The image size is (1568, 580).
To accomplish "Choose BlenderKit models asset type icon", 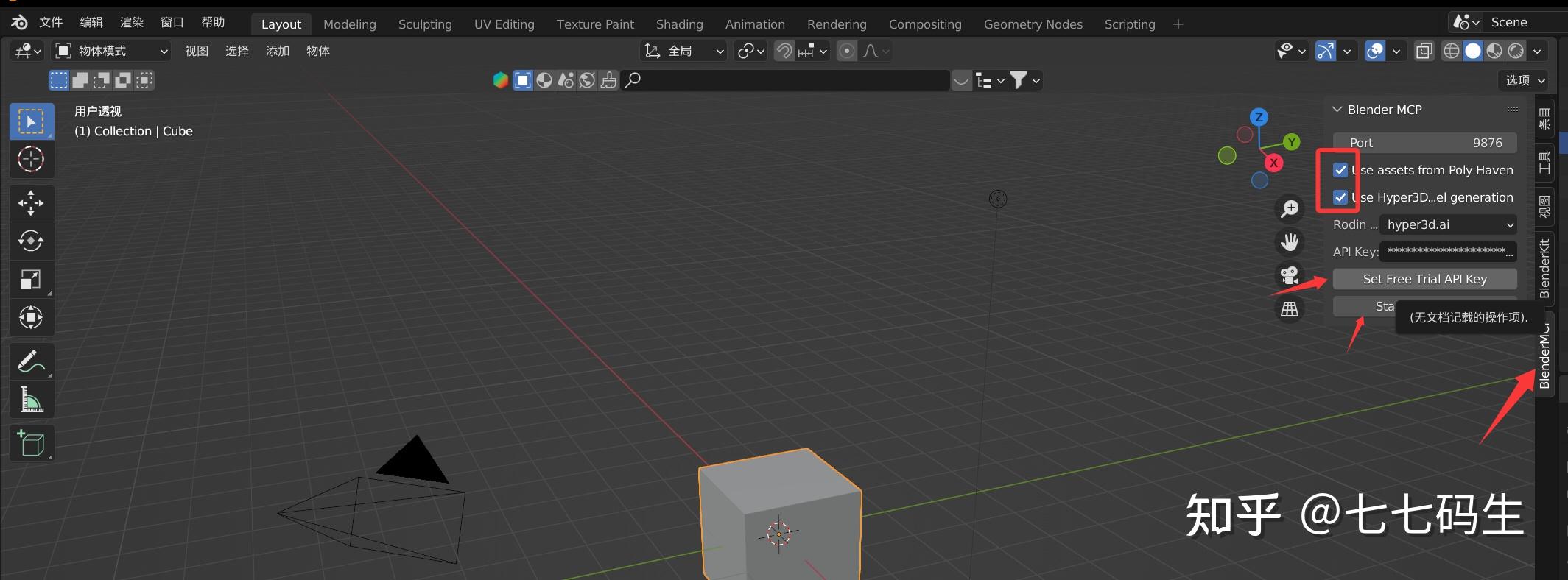I will (523, 80).
